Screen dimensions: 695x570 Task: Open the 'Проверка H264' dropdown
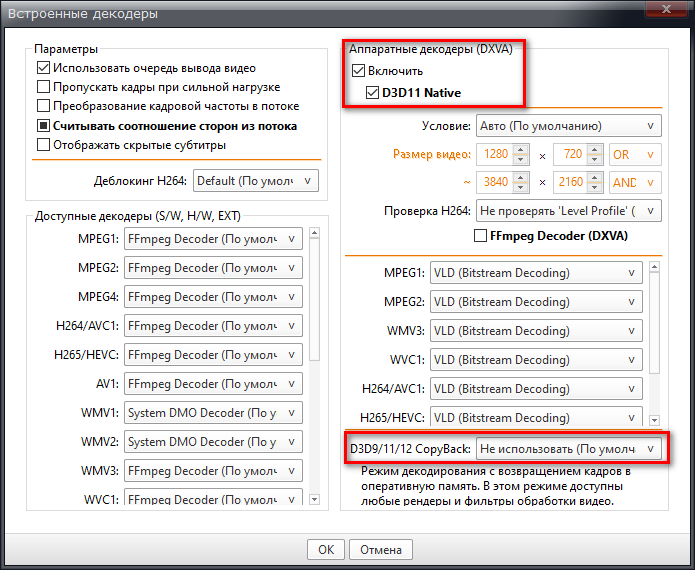tap(569, 211)
